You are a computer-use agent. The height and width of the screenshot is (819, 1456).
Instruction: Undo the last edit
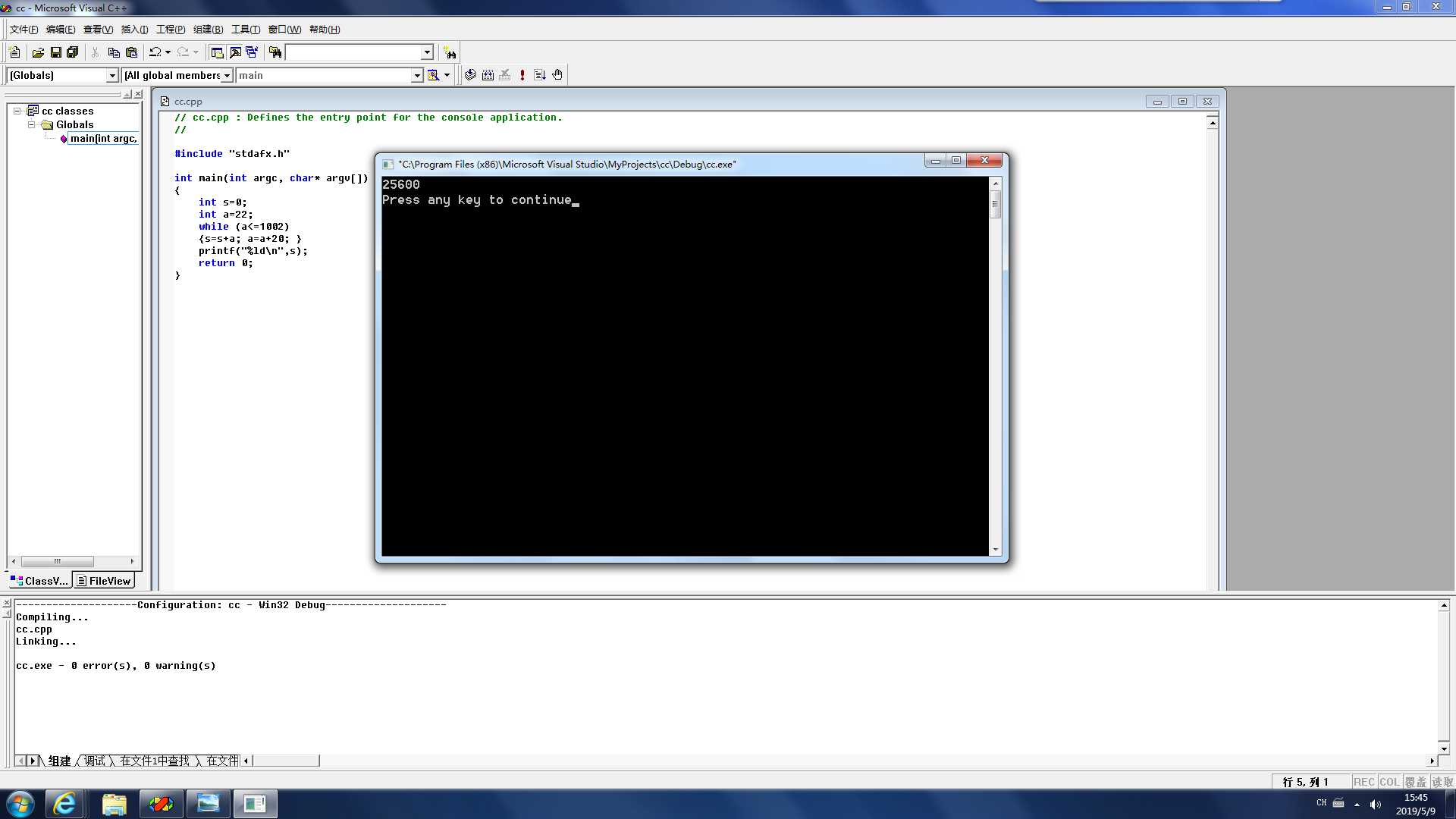155,52
